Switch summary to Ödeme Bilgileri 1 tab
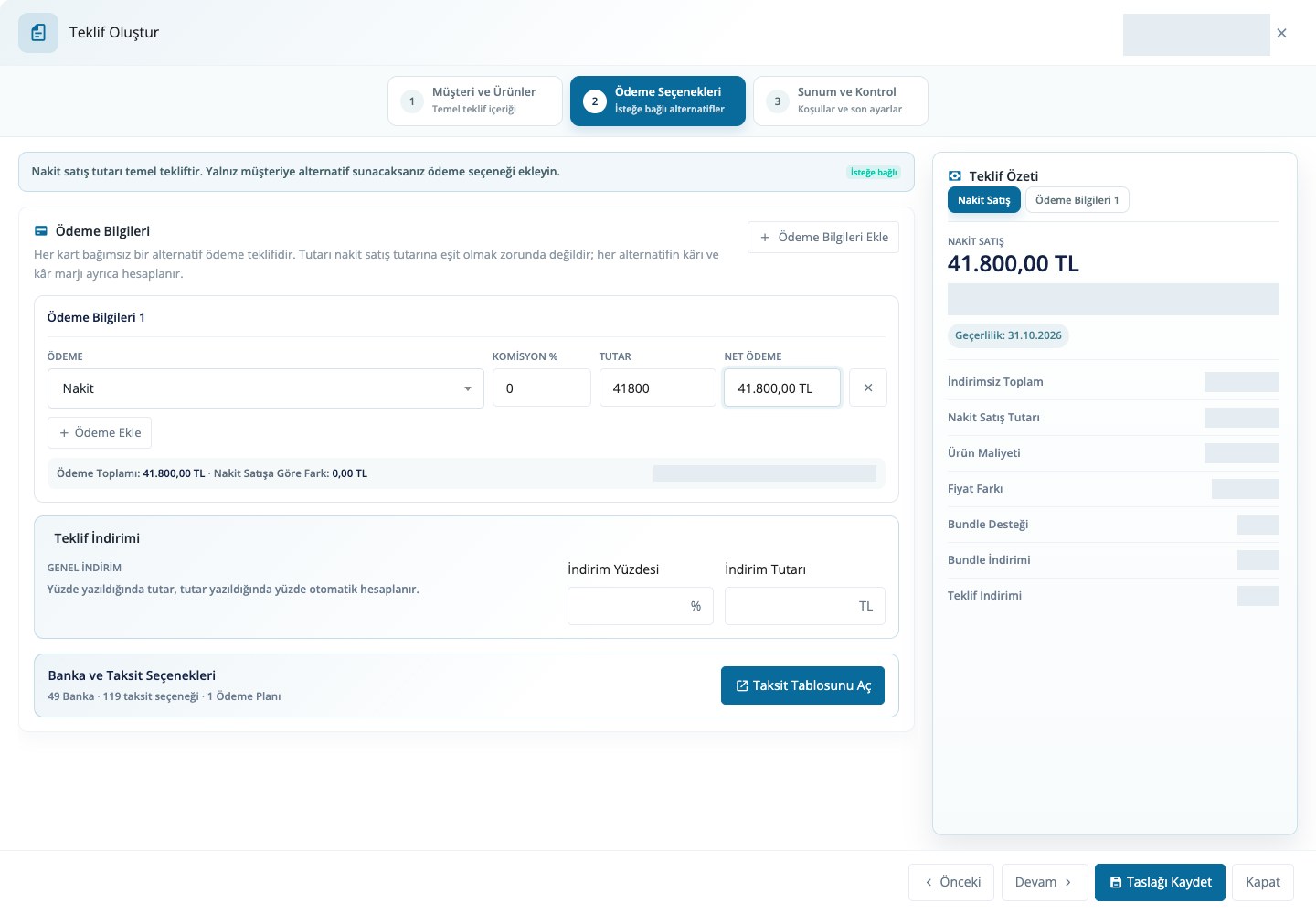The width and height of the screenshot is (1316, 914). [1077, 200]
